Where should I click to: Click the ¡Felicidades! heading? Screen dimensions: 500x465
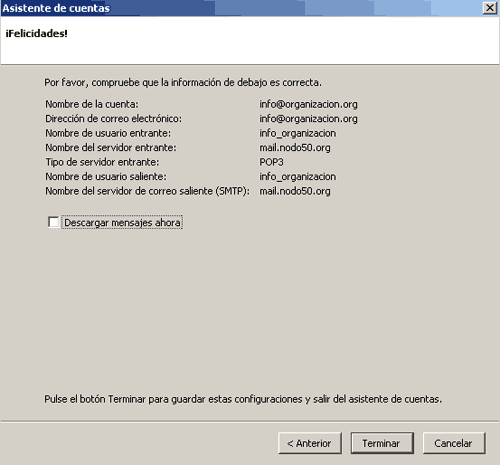coord(36,34)
